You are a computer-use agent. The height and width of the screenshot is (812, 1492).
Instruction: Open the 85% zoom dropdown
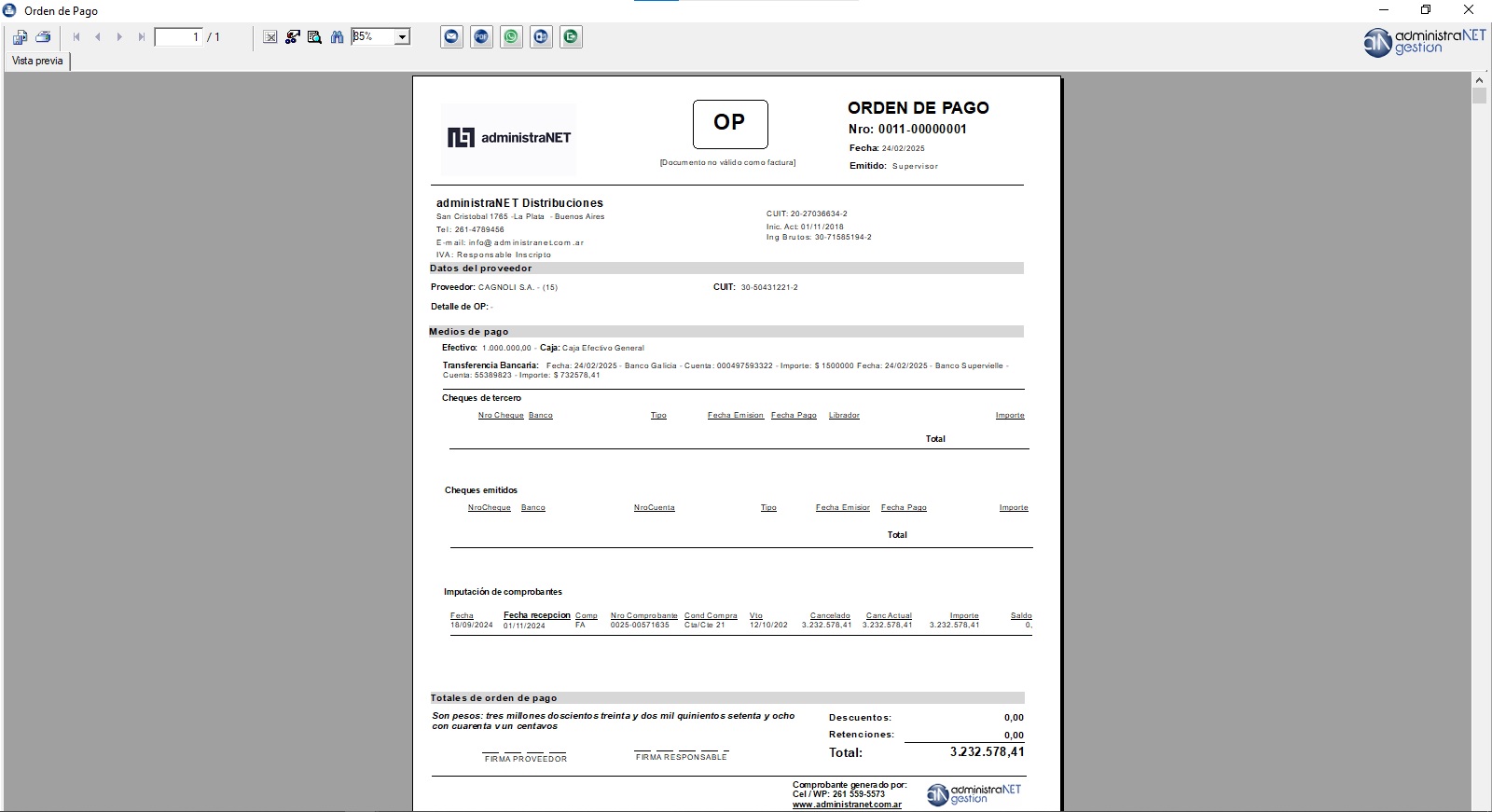(x=402, y=37)
